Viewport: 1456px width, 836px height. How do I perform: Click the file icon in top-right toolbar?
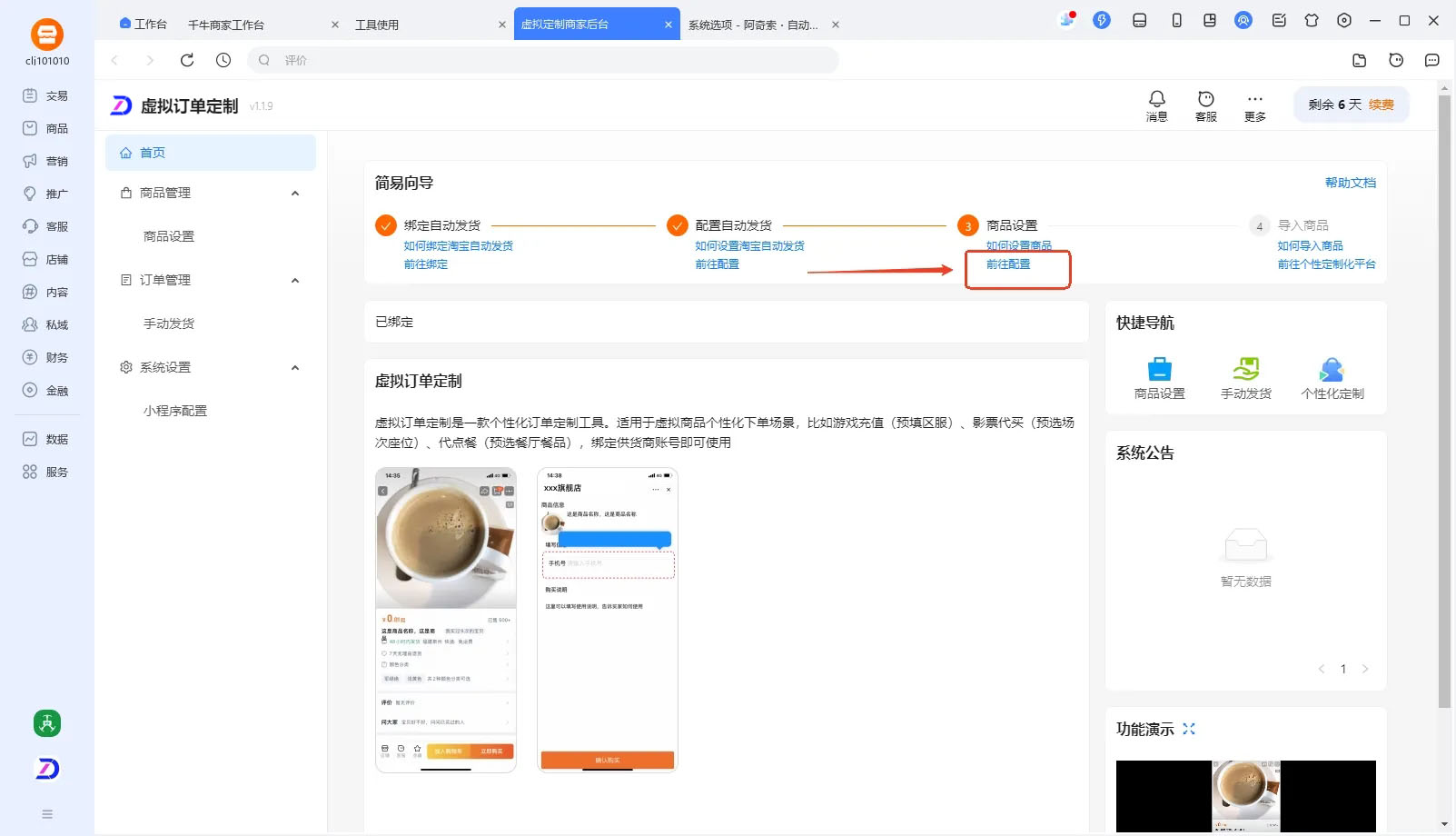(x=1359, y=60)
